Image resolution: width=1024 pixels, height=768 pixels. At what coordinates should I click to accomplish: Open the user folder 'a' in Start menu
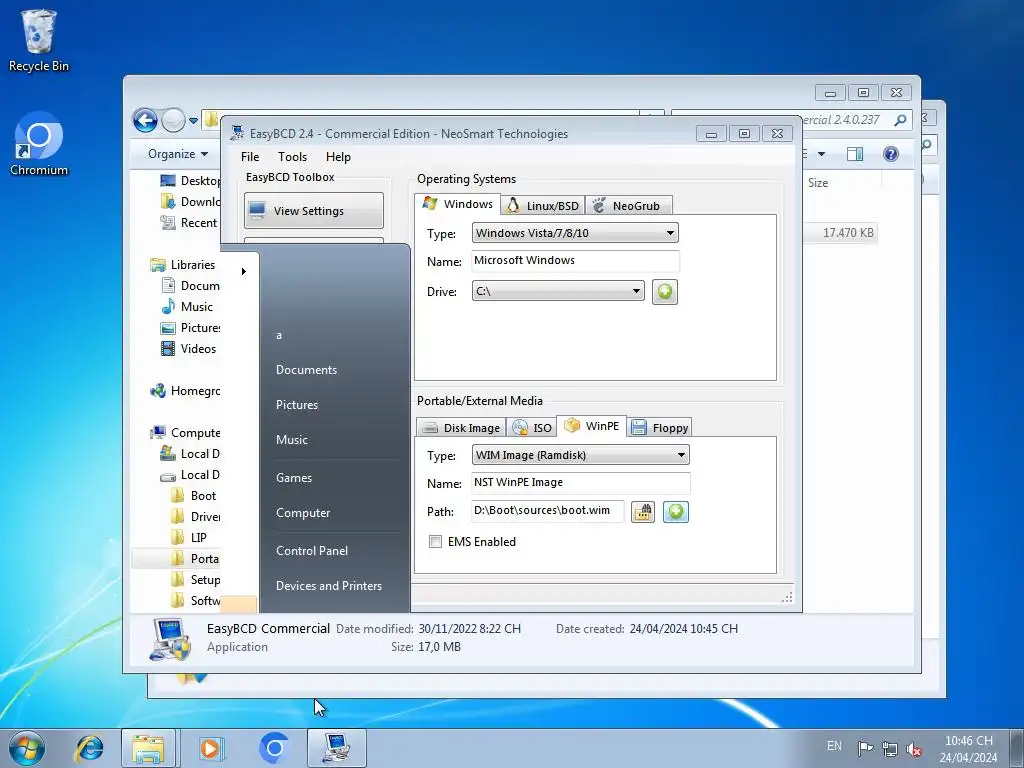coord(279,336)
